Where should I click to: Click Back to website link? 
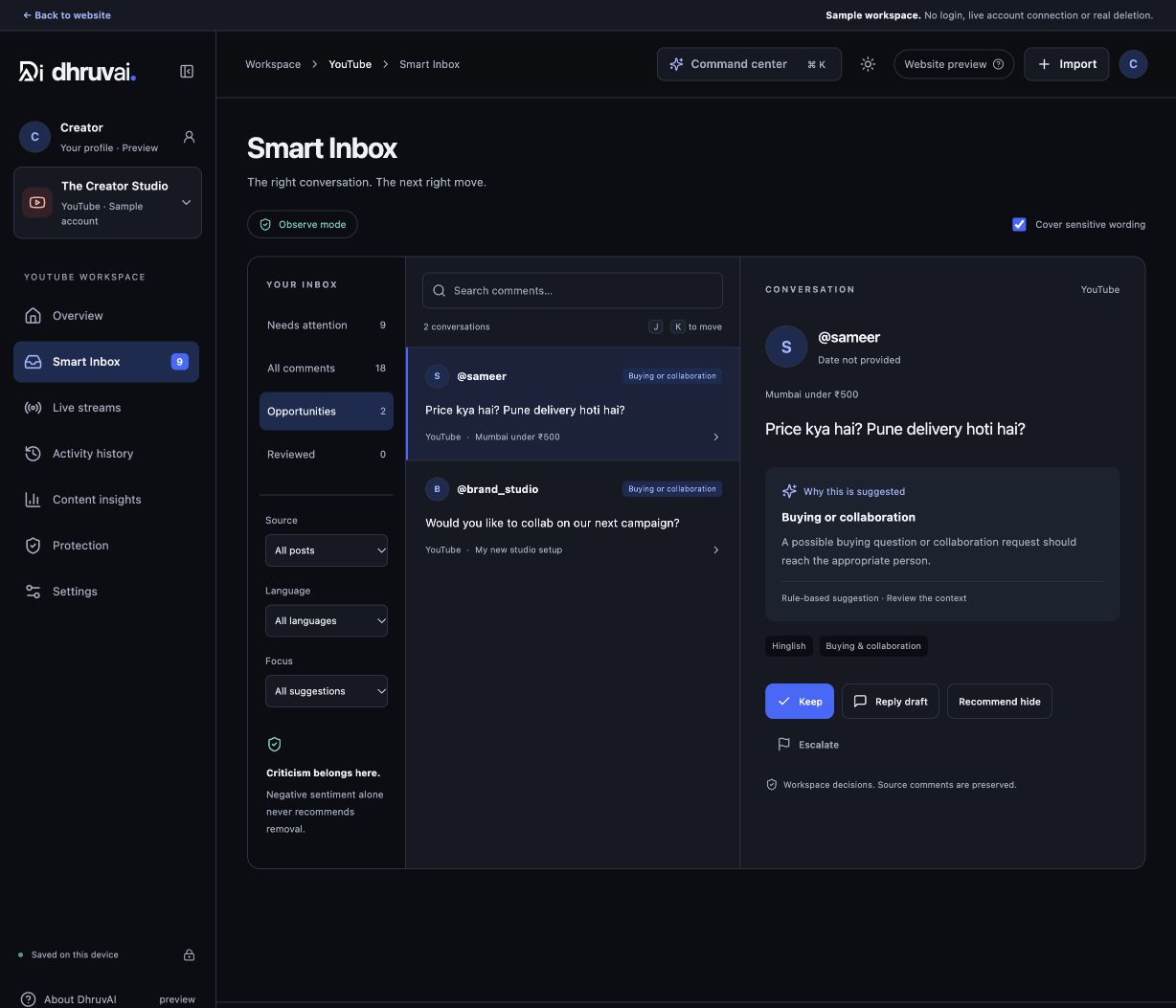point(67,15)
